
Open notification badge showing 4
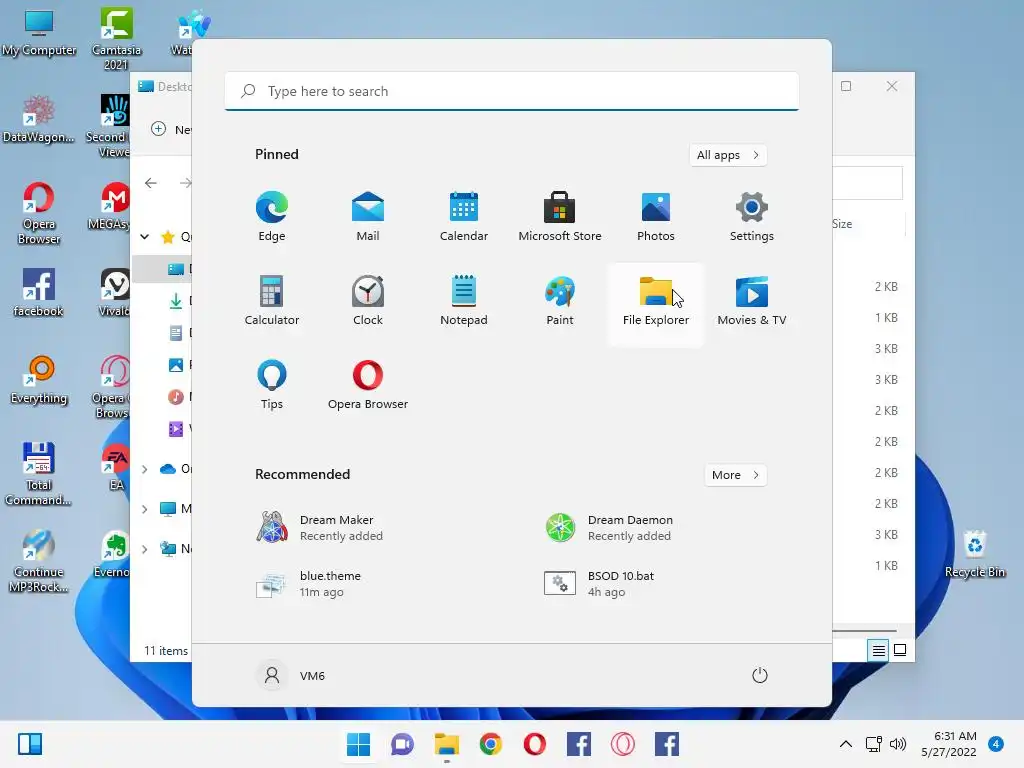point(996,744)
